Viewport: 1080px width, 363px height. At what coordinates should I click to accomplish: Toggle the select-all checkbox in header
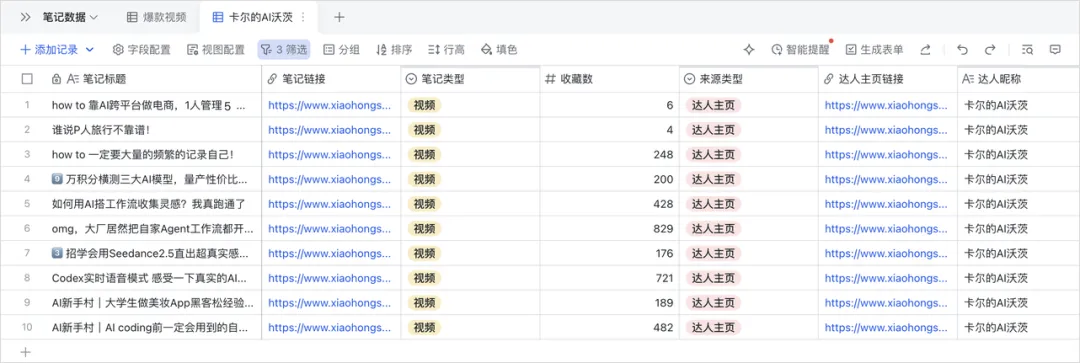pos(28,79)
